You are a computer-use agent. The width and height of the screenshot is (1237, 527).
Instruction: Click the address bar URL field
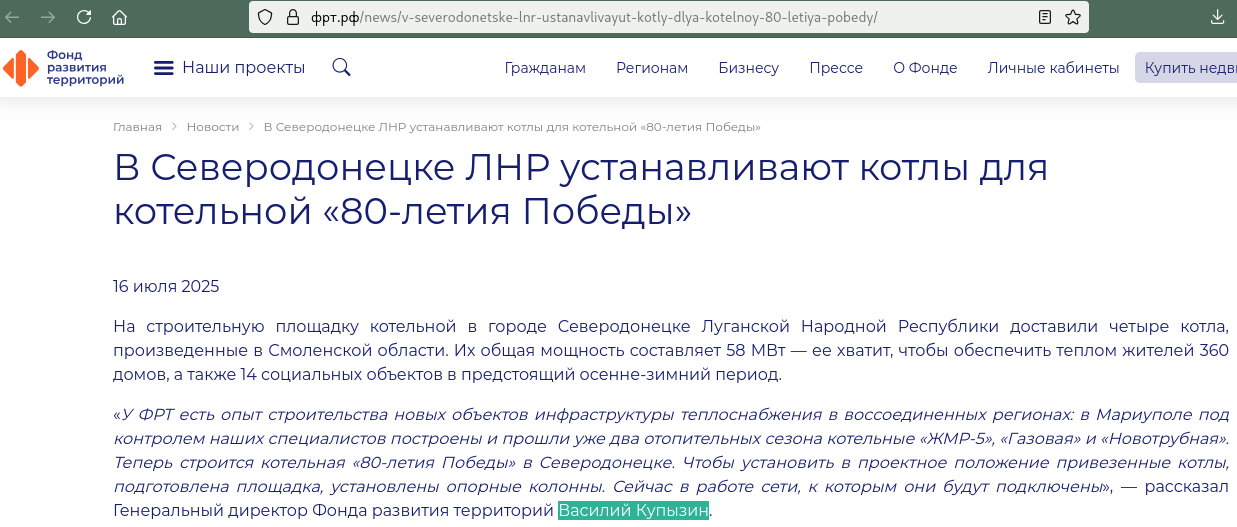pos(670,17)
